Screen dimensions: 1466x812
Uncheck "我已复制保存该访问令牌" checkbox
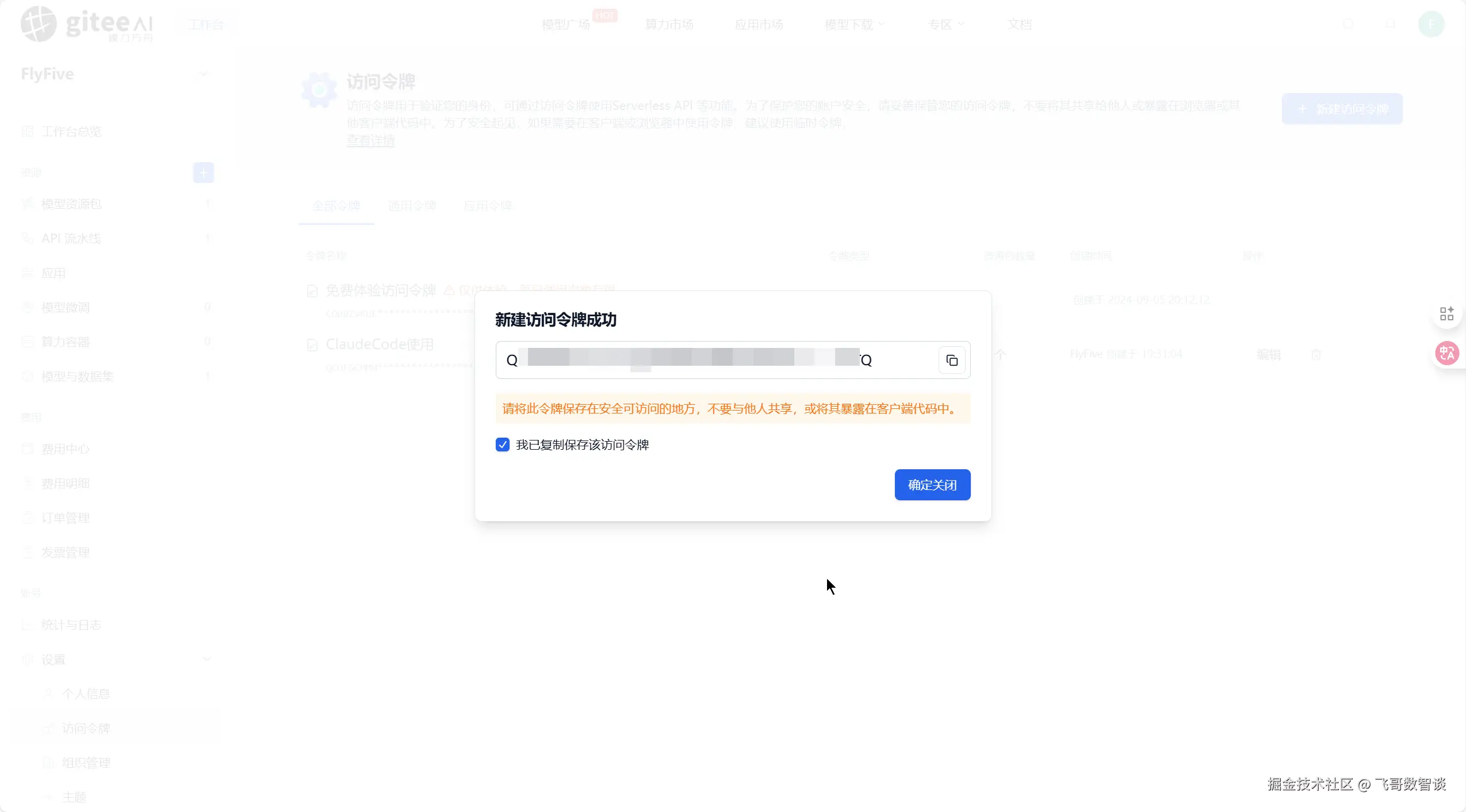tap(503, 445)
